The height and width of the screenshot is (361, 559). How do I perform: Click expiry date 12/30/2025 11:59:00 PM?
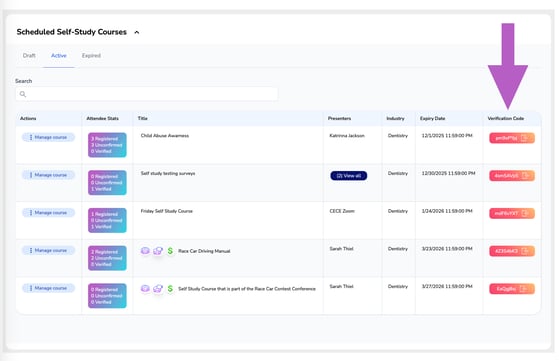pos(448,174)
